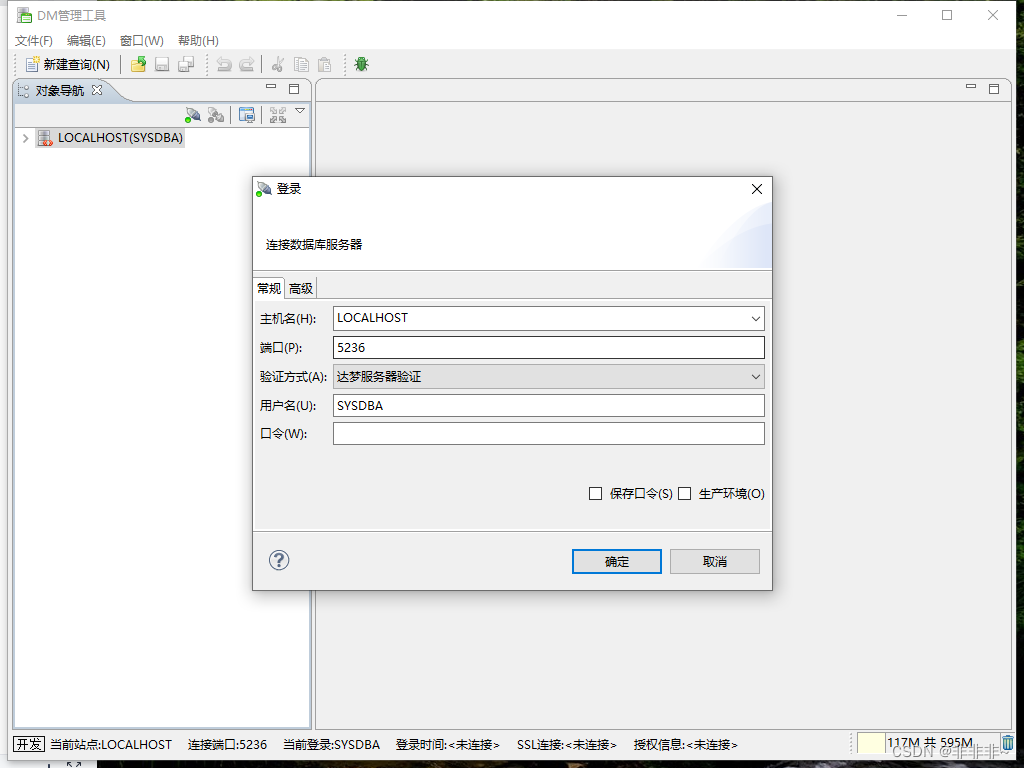Close the 对象导航 tab with its X
Screen dimensions: 1024x768
97,90
